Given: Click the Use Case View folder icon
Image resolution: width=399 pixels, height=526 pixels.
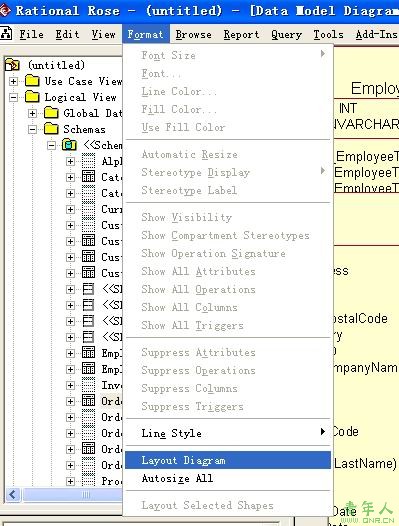Looking at the screenshot, I should (x=32, y=81).
